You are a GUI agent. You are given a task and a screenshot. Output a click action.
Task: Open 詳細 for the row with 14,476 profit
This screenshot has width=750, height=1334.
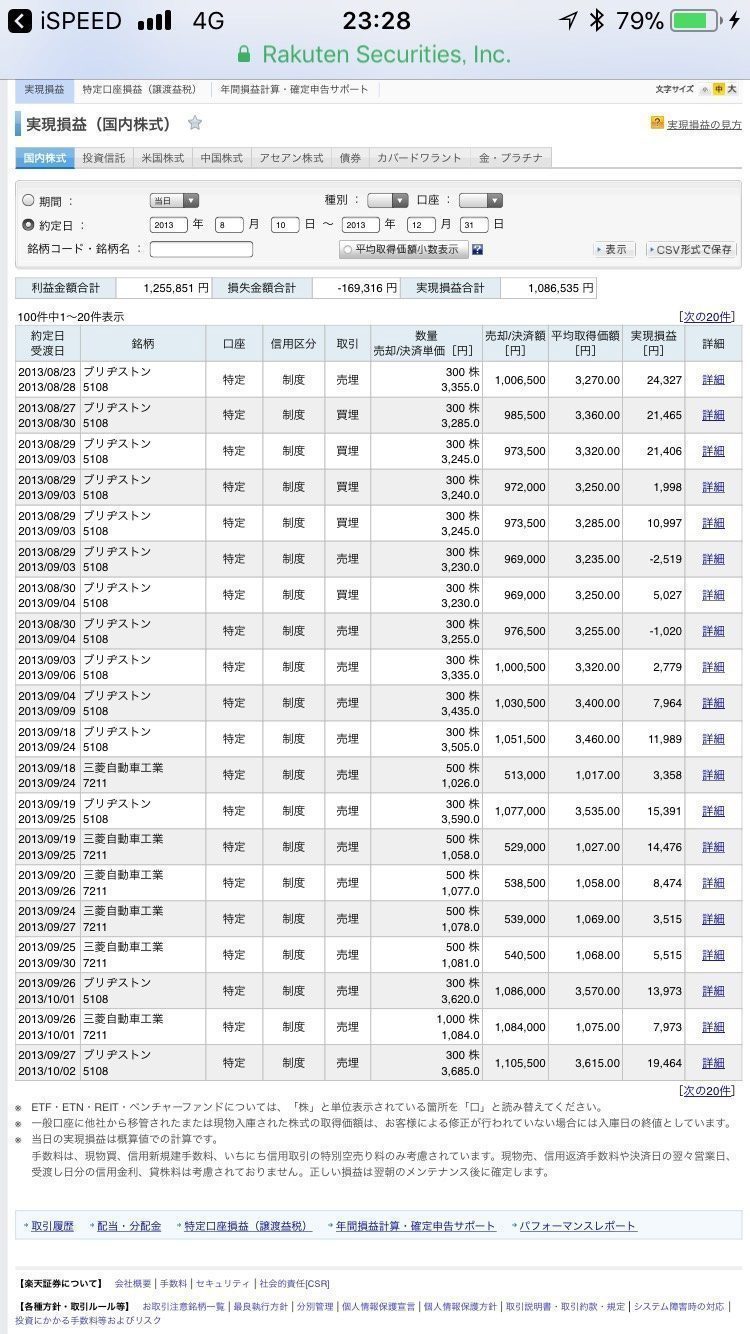713,847
